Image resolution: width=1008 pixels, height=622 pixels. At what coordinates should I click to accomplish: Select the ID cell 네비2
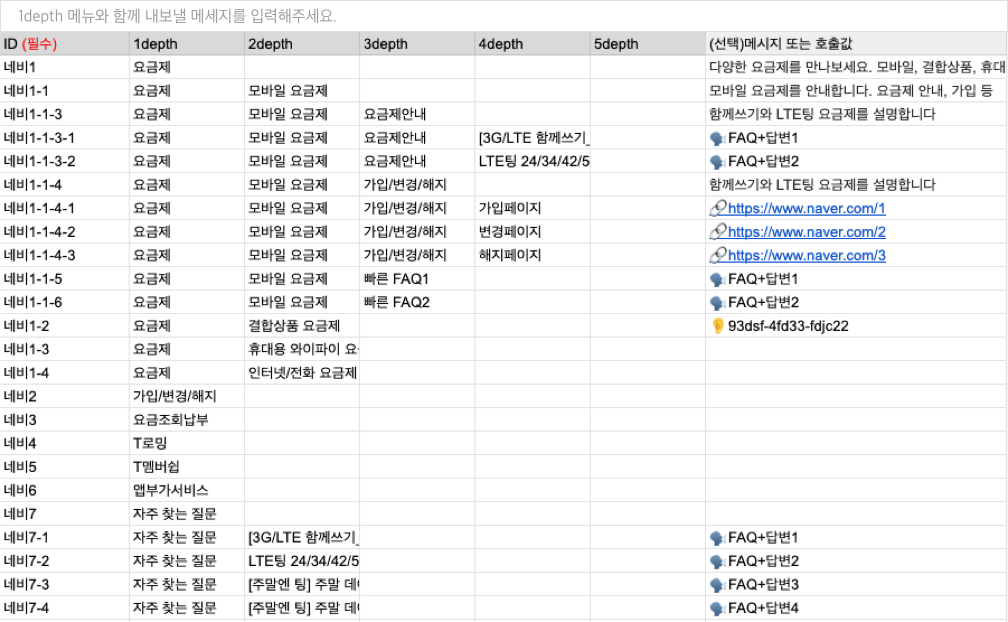(x=64, y=396)
